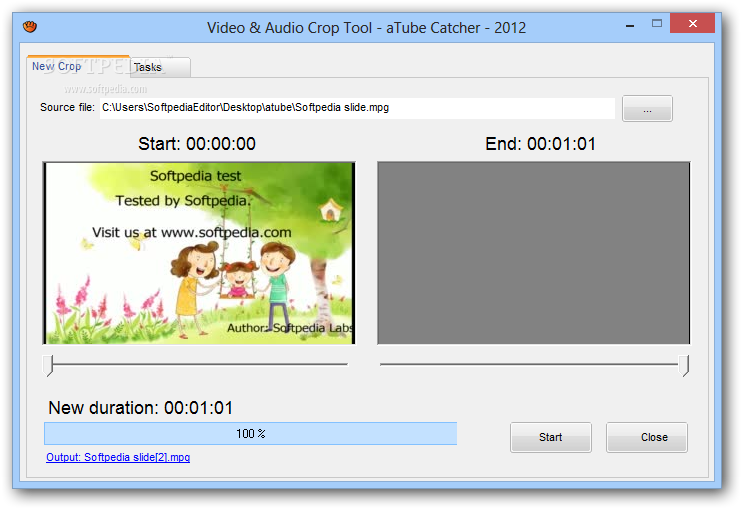
Task: Click the 'New duration: 00:01:01' text
Action: click(141, 407)
